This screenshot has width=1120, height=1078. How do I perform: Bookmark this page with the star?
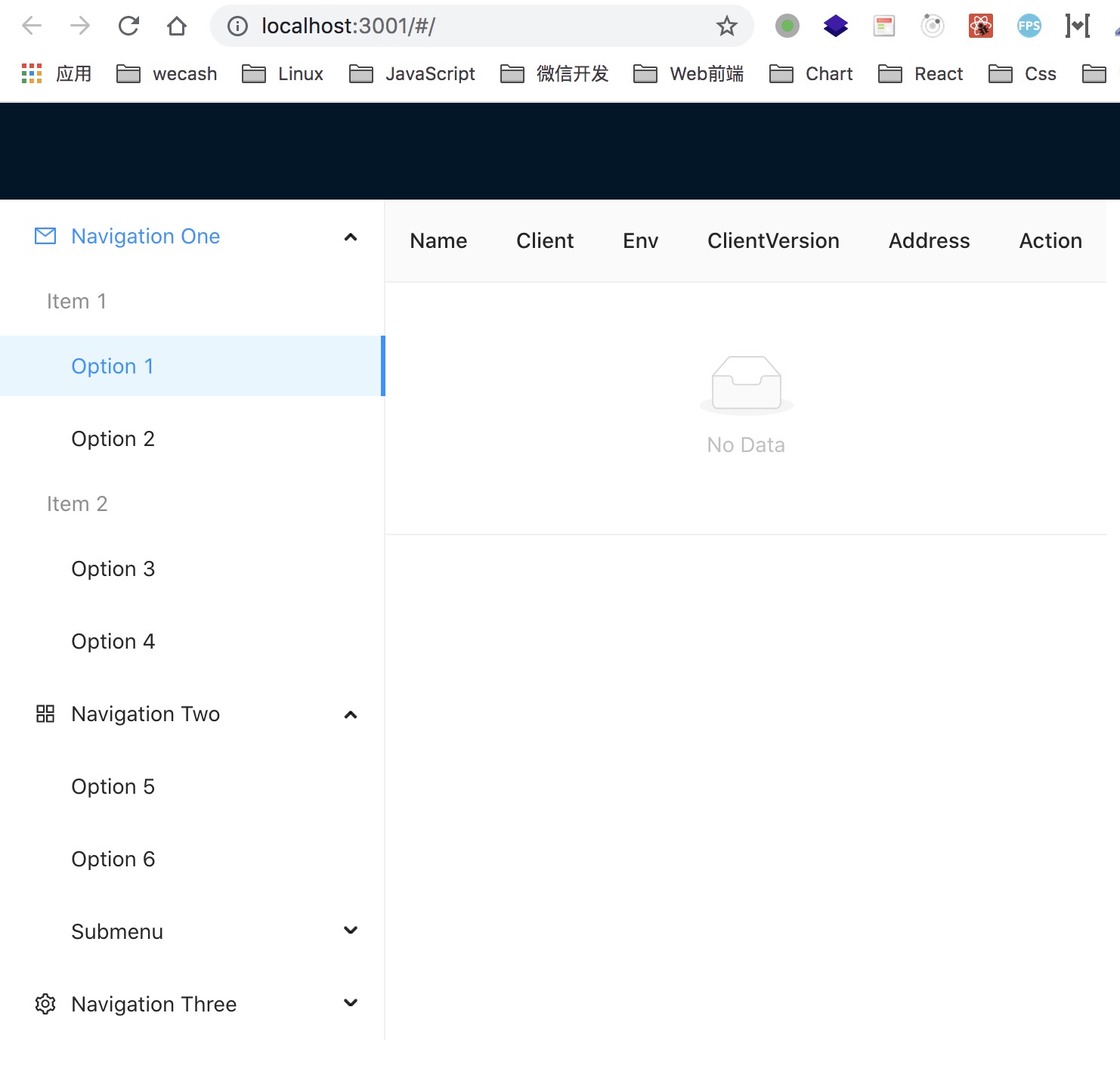click(x=726, y=26)
